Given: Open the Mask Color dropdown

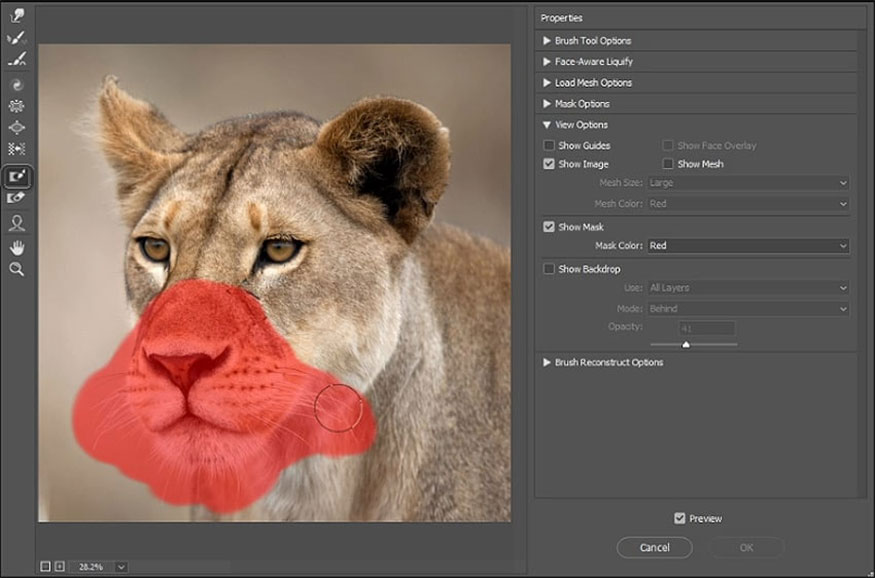Looking at the screenshot, I should point(748,245).
